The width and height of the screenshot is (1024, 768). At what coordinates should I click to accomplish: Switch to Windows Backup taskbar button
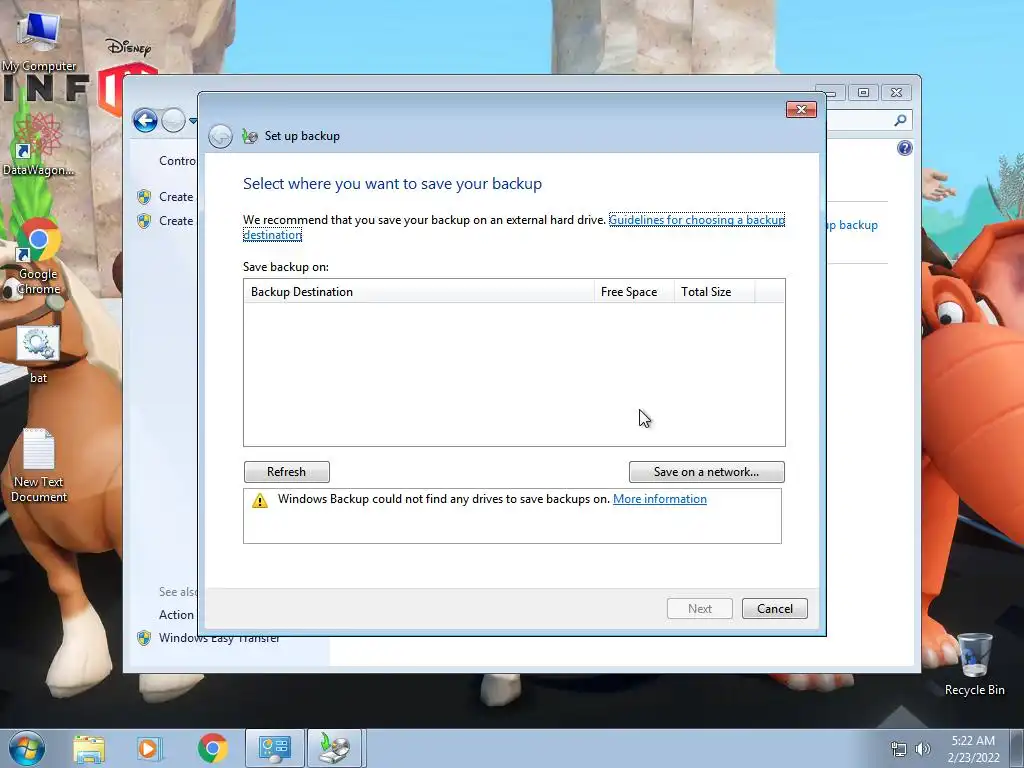(x=334, y=748)
